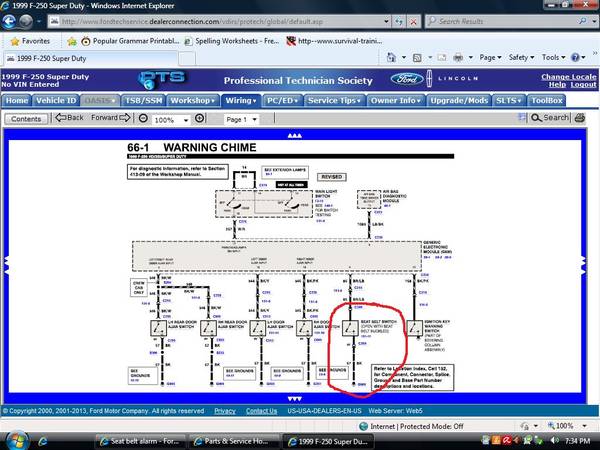
Task: Click the search magnifier in search box
Action: click(x=583, y=21)
